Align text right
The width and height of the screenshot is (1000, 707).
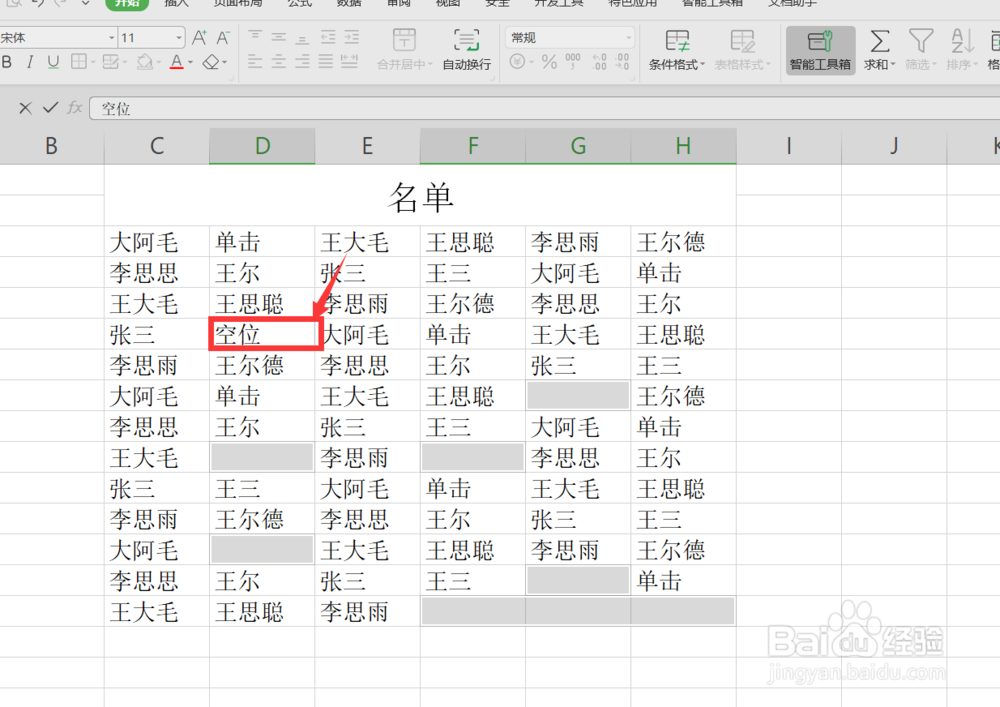point(302,62)
